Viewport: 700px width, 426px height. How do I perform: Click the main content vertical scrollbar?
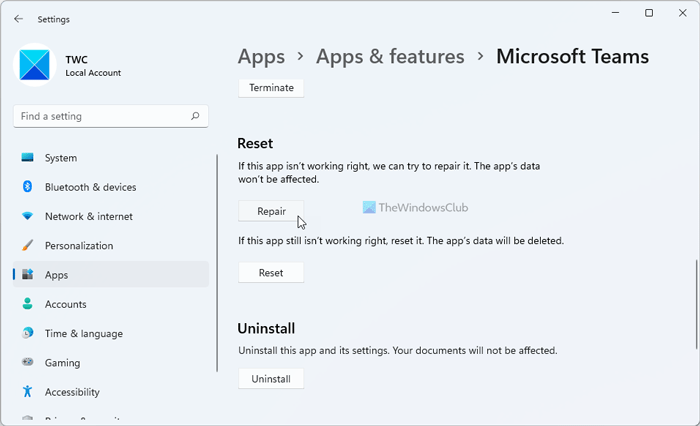point(694,303)
